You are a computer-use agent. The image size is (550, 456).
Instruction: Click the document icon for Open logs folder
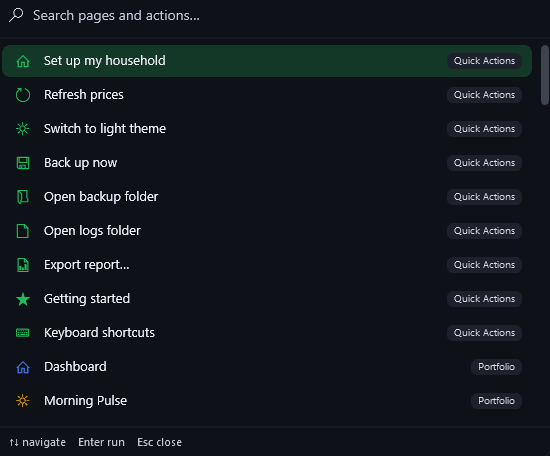23,231
